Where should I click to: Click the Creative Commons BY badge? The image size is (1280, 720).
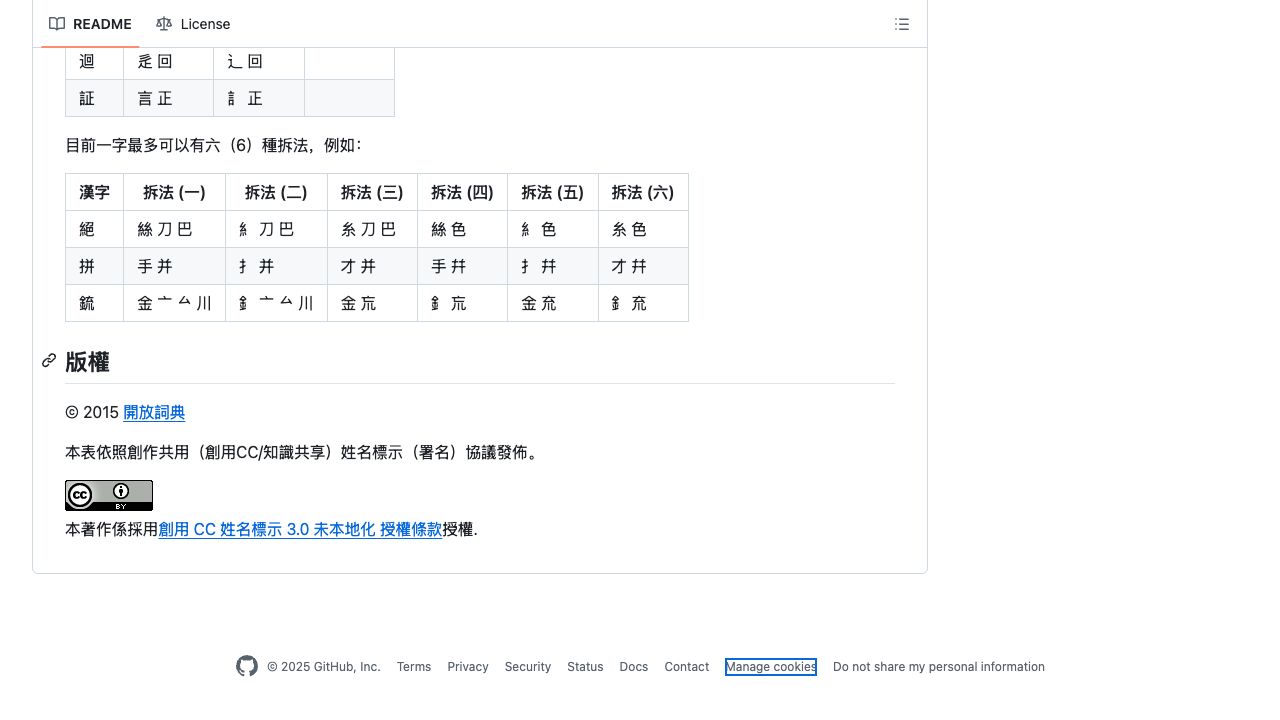click(x=109, y=495)
